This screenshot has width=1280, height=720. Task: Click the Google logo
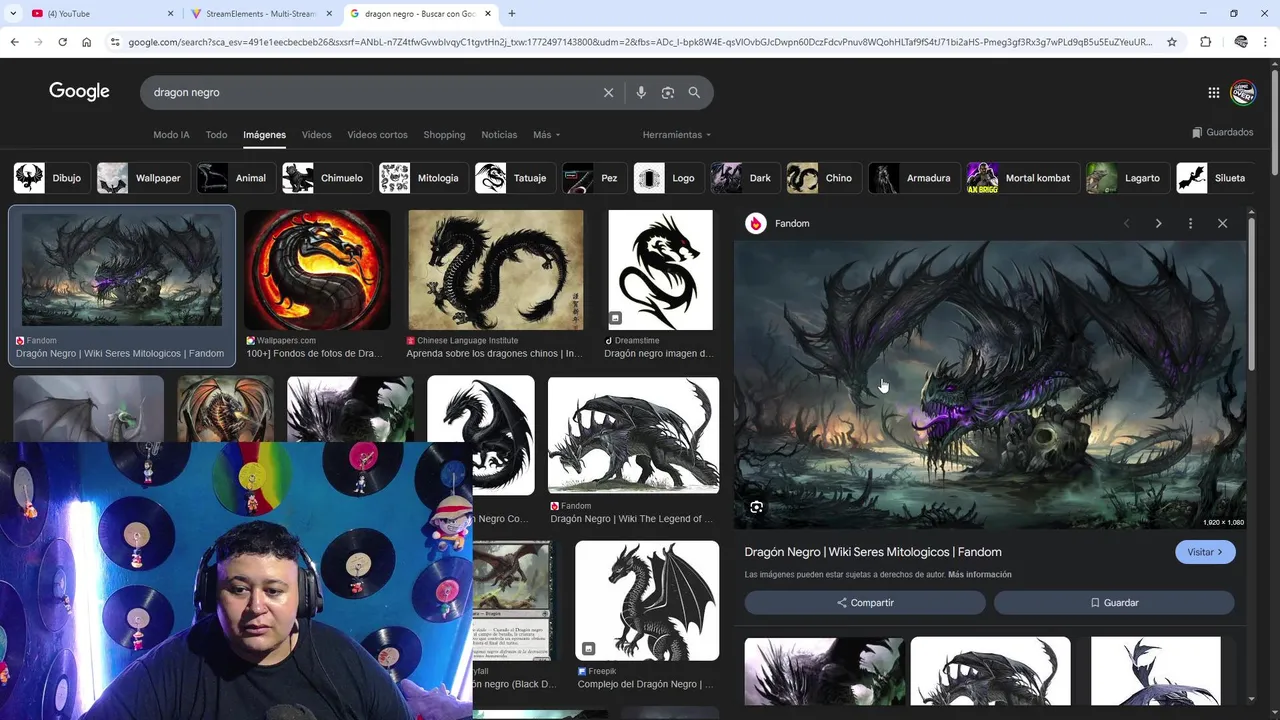[x=79, y=92]
